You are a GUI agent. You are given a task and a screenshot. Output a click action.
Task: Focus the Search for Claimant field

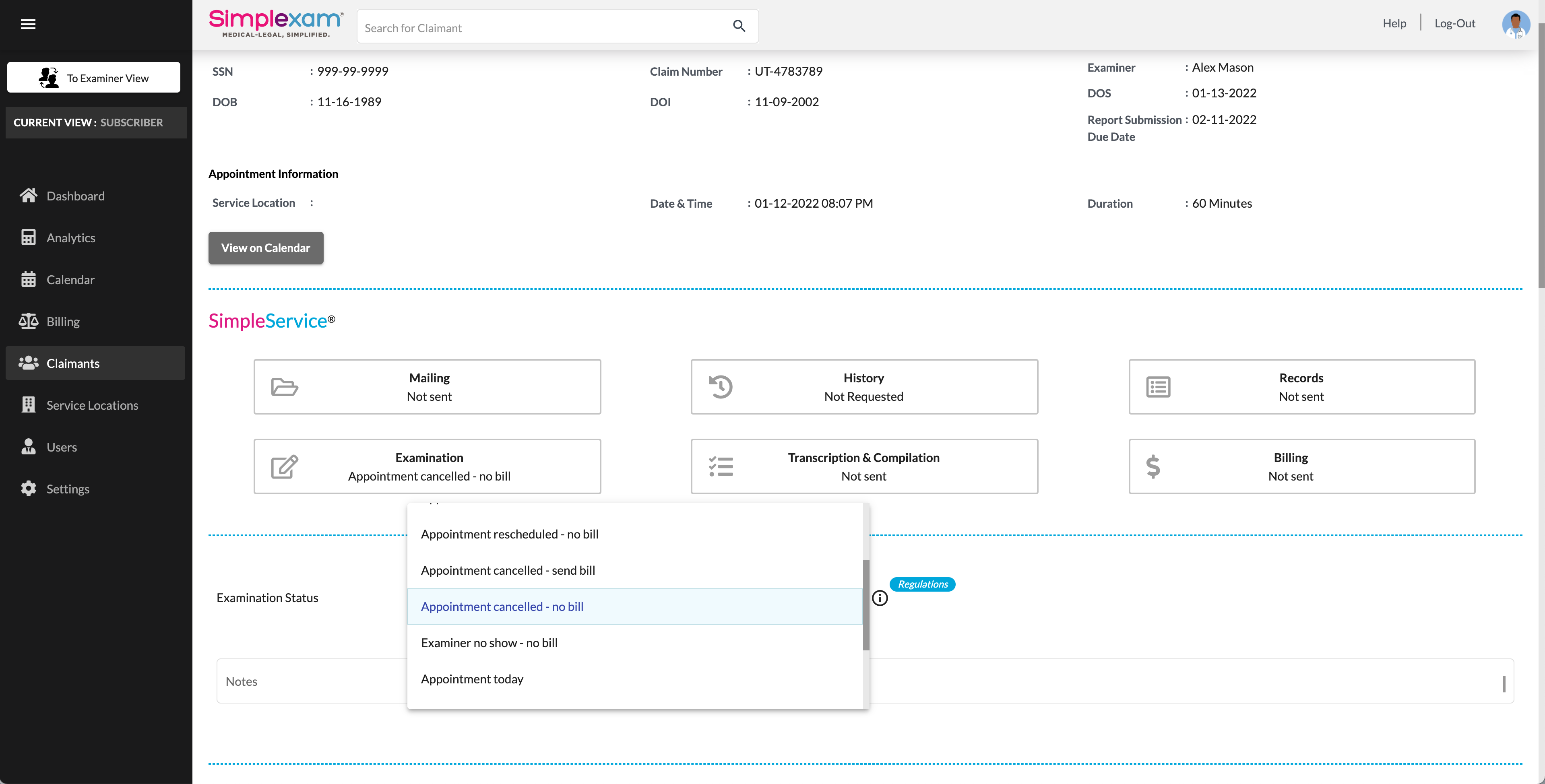pyautogui.click(x=540, y=28)
